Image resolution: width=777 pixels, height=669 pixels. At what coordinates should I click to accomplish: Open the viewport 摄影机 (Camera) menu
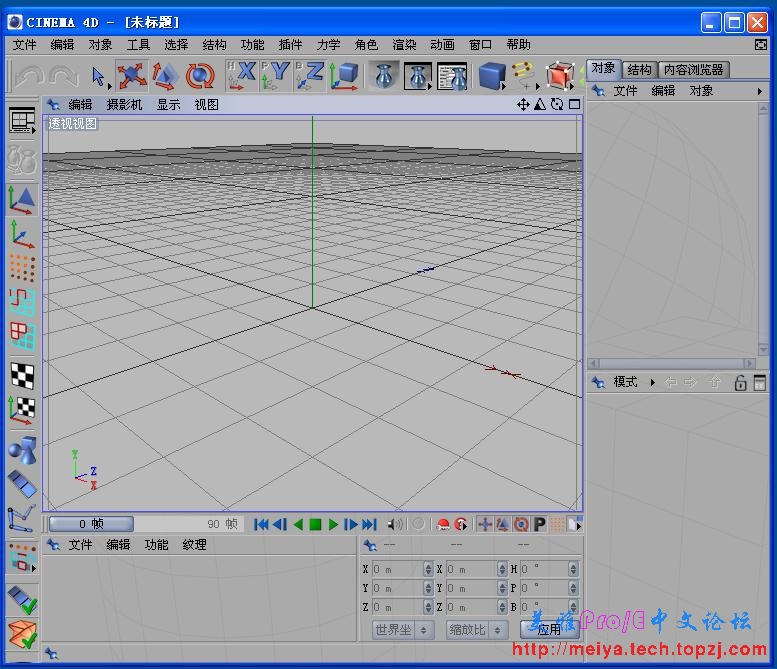[x=124, y=105]
